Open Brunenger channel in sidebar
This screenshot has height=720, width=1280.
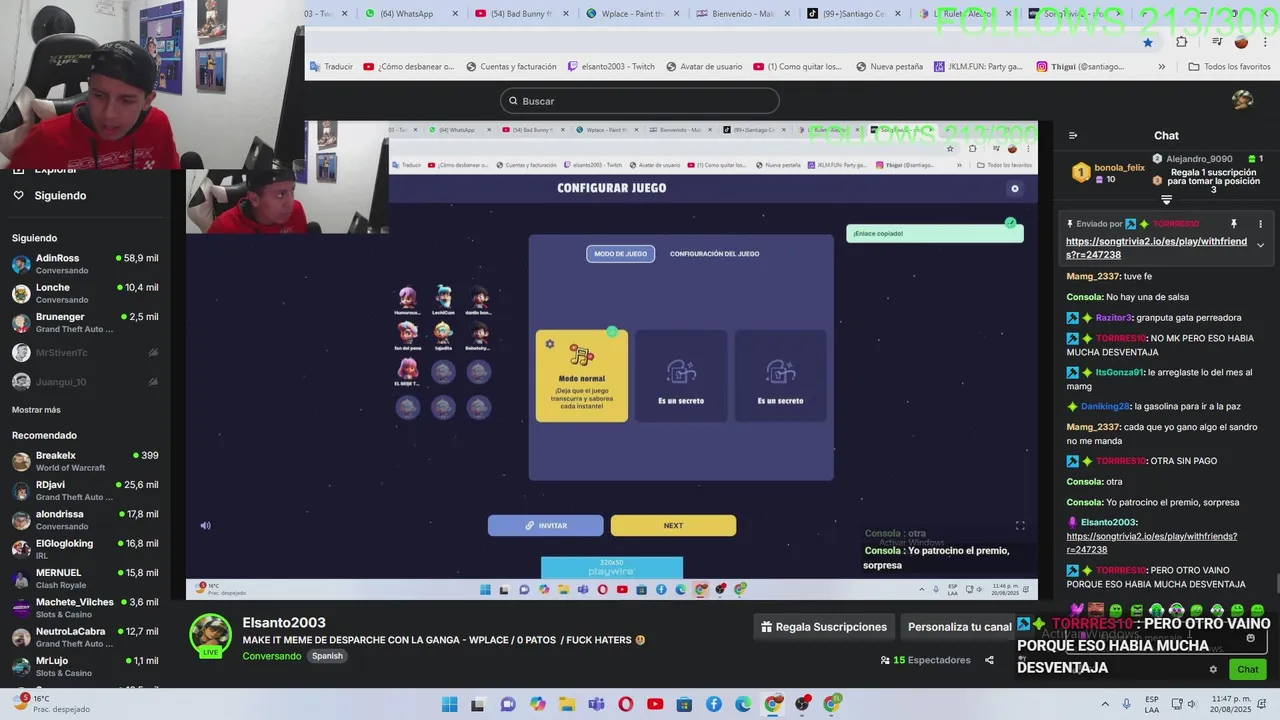point(85,323)
